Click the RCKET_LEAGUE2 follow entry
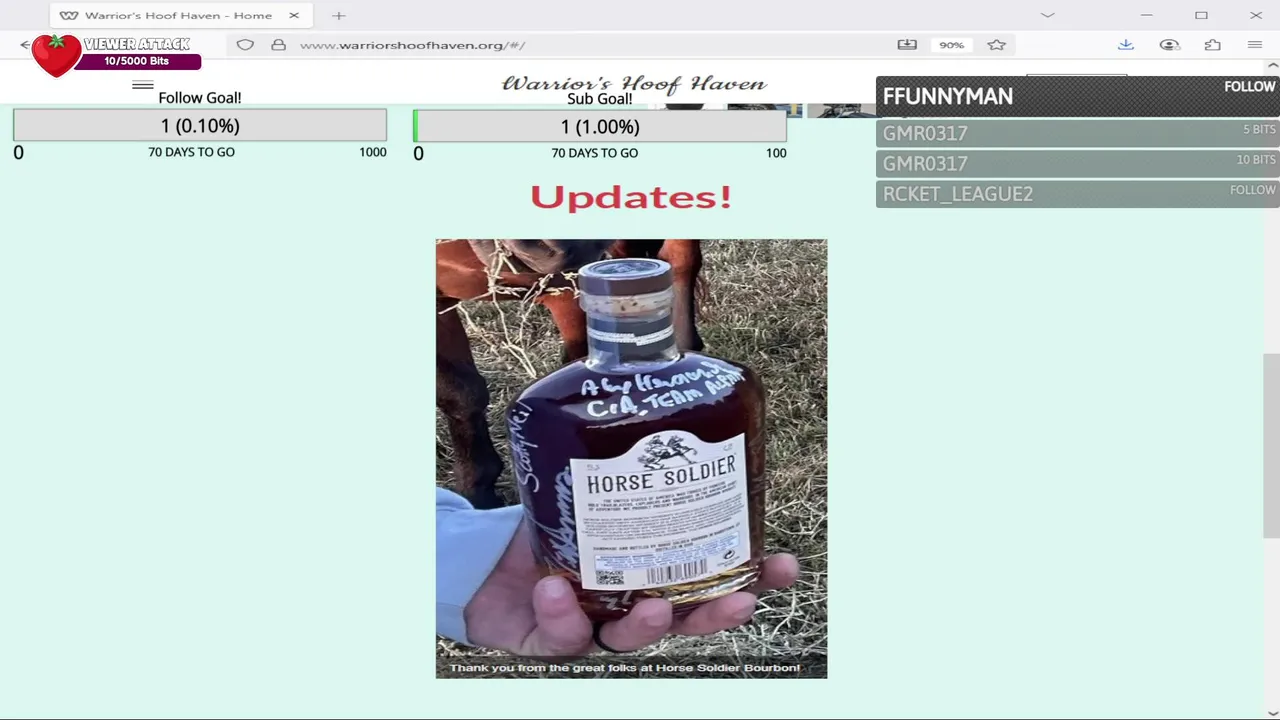 pos(1077,193)
